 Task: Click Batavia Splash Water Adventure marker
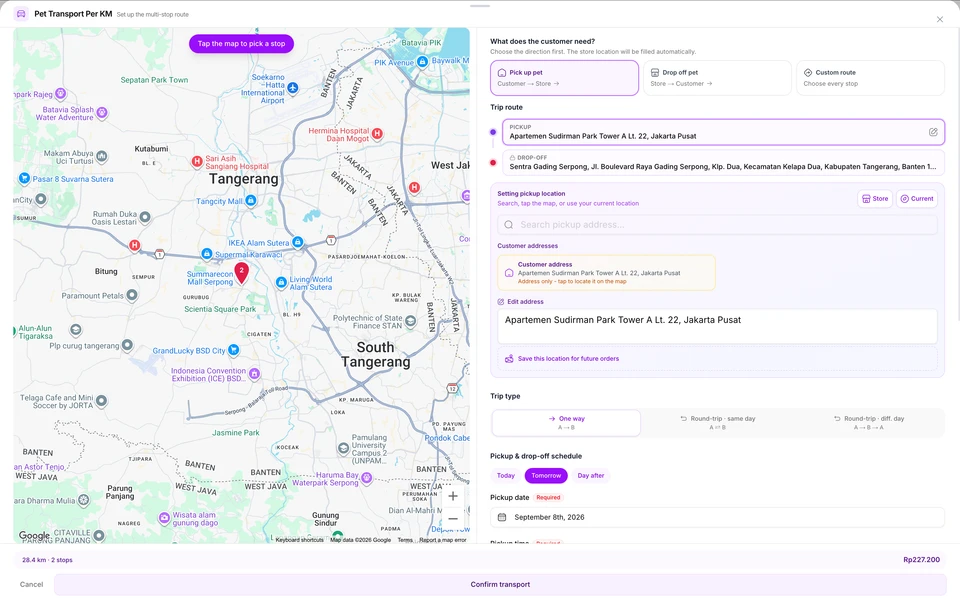102,113
